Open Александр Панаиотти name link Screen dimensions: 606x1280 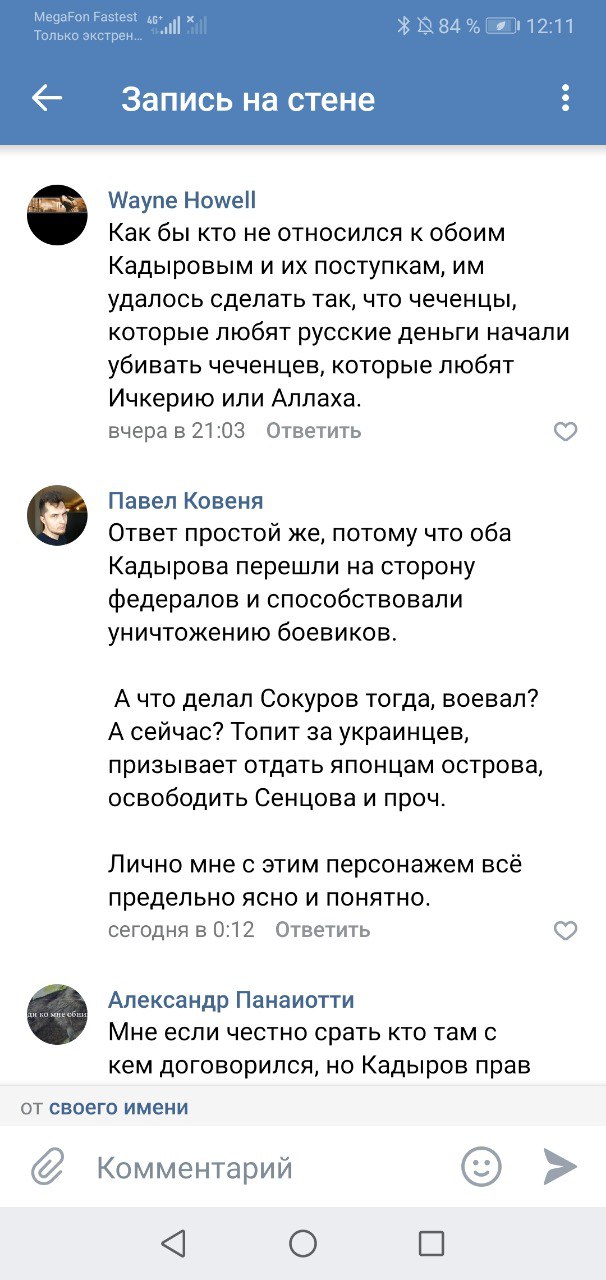[x=231, y=1000]
